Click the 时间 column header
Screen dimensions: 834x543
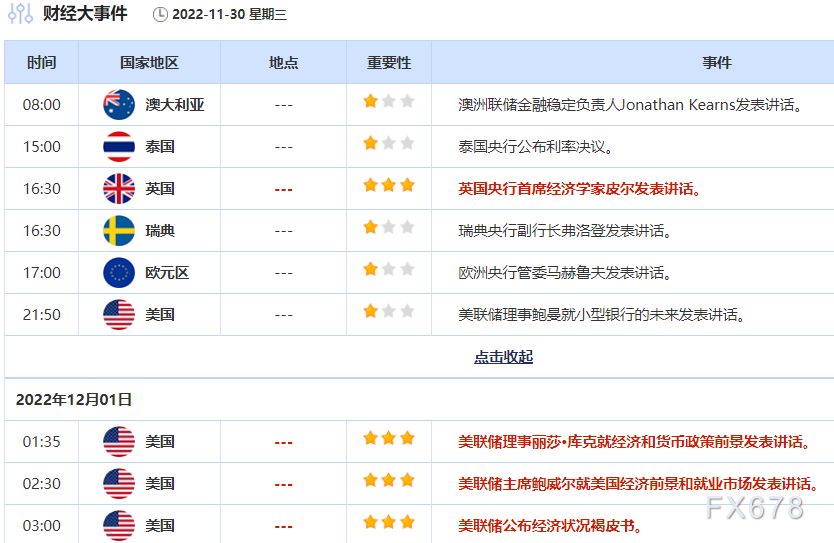pyautogui.click(x=41, y=63)
